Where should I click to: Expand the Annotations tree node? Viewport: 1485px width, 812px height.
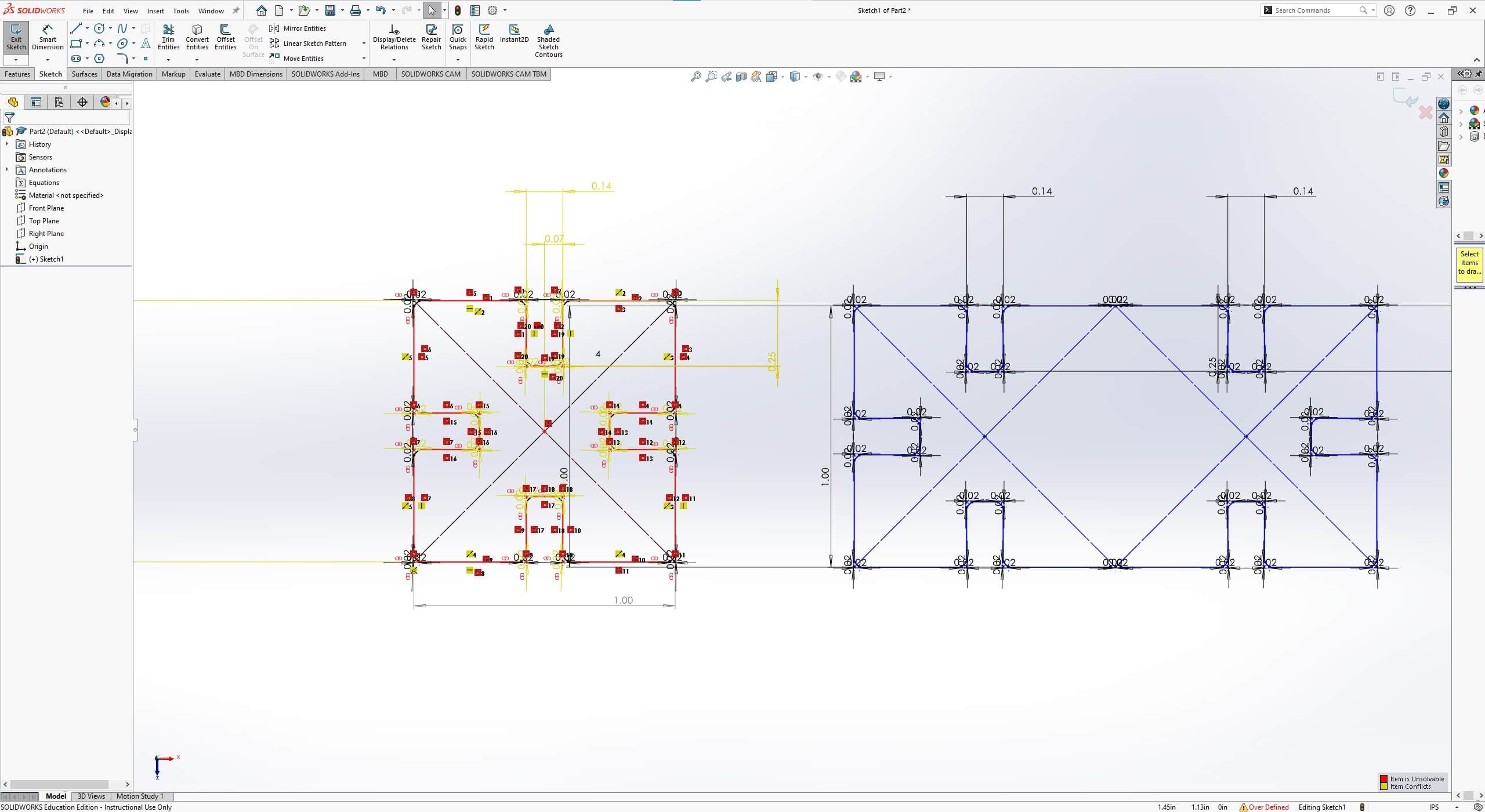pos(7,169)
